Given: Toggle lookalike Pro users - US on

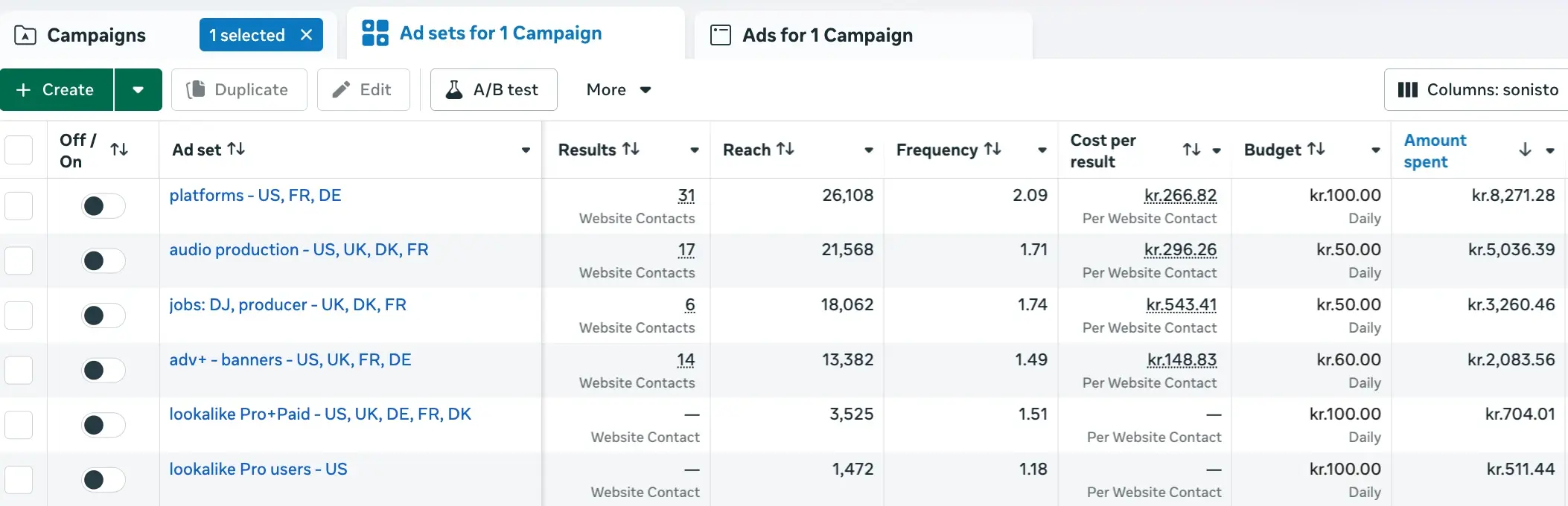Looking at the screenshot, I should point(103,480).
